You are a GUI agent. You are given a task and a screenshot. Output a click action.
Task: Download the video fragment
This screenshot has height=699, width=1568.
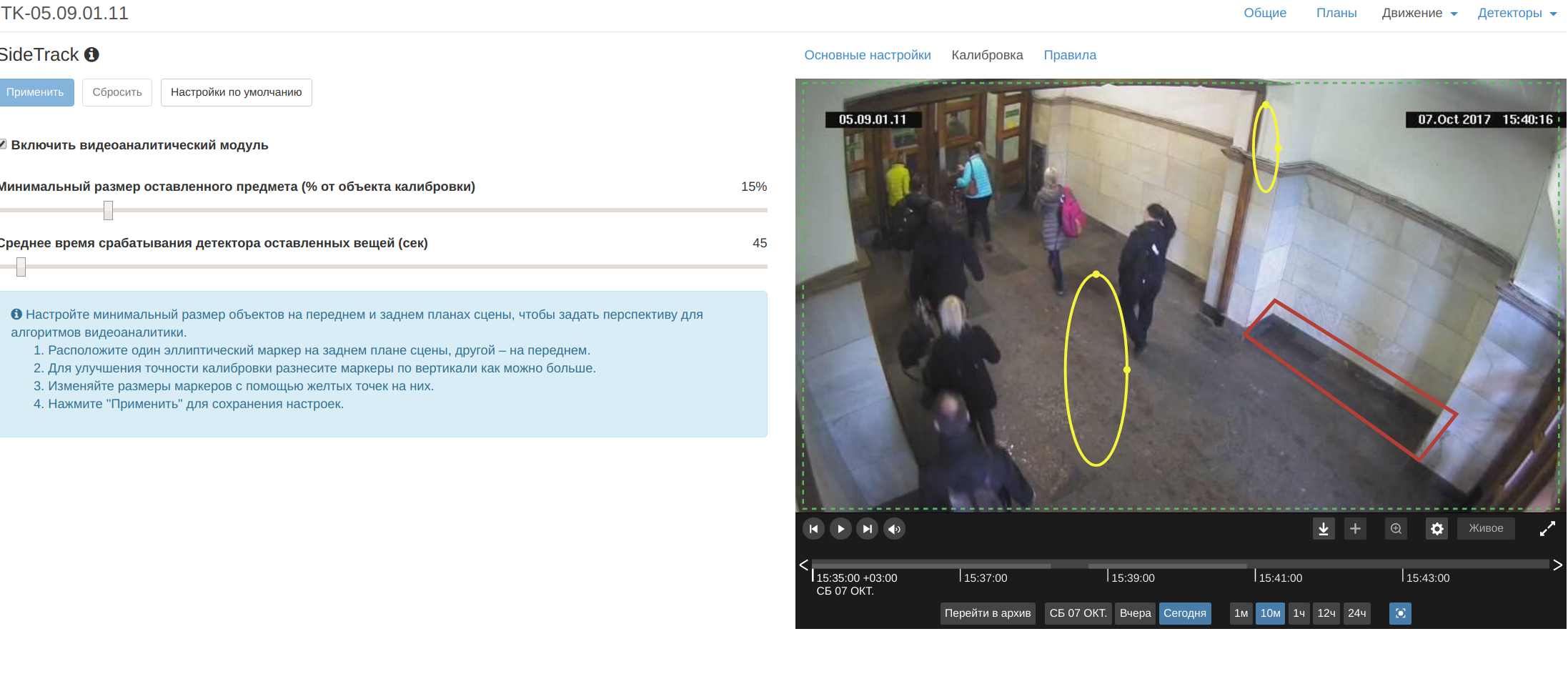coord(1324,529)
